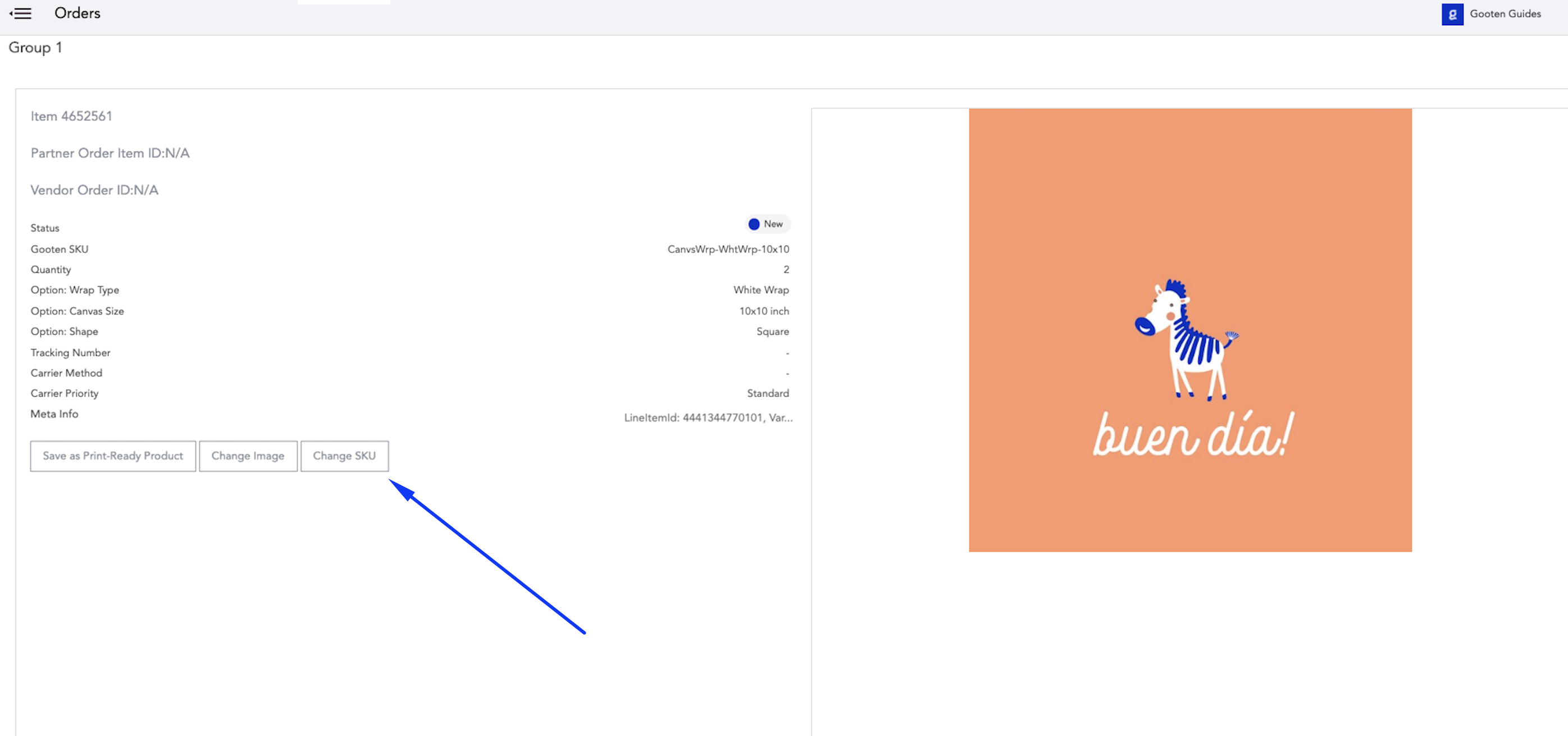
Task: Select the Option: Shape label
Action: [65, 332]
